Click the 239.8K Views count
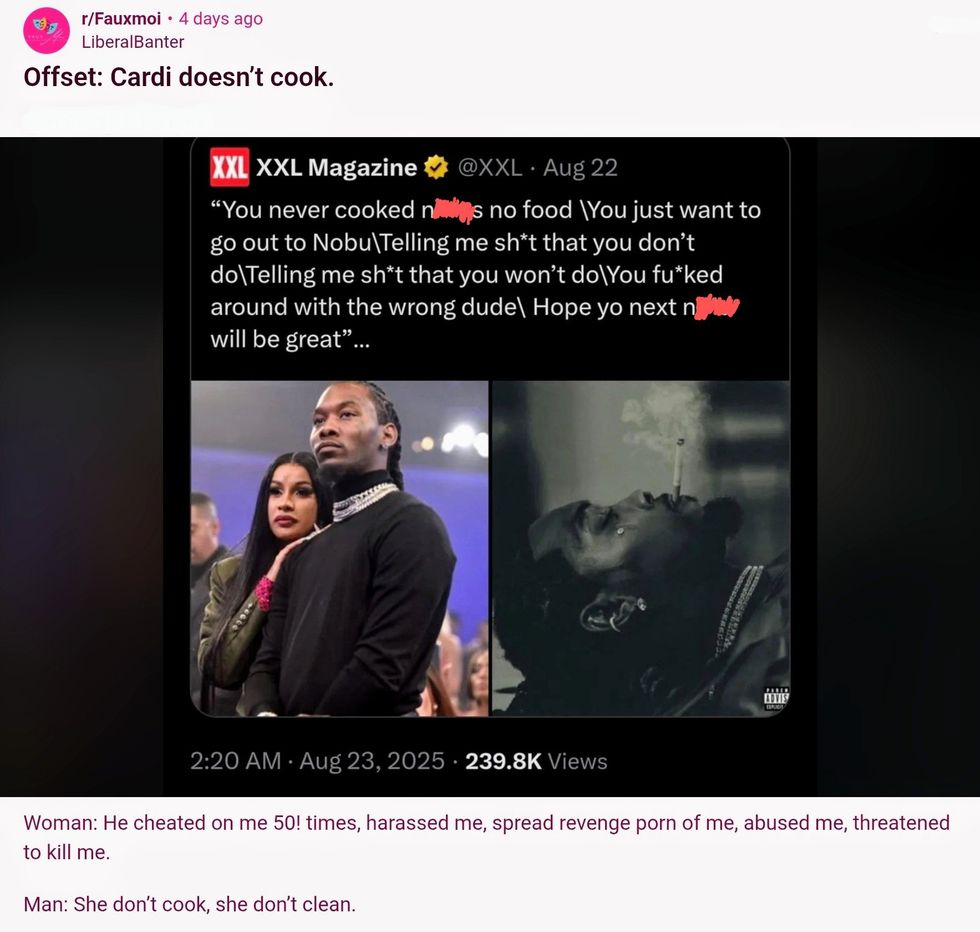 click(536, 761)
